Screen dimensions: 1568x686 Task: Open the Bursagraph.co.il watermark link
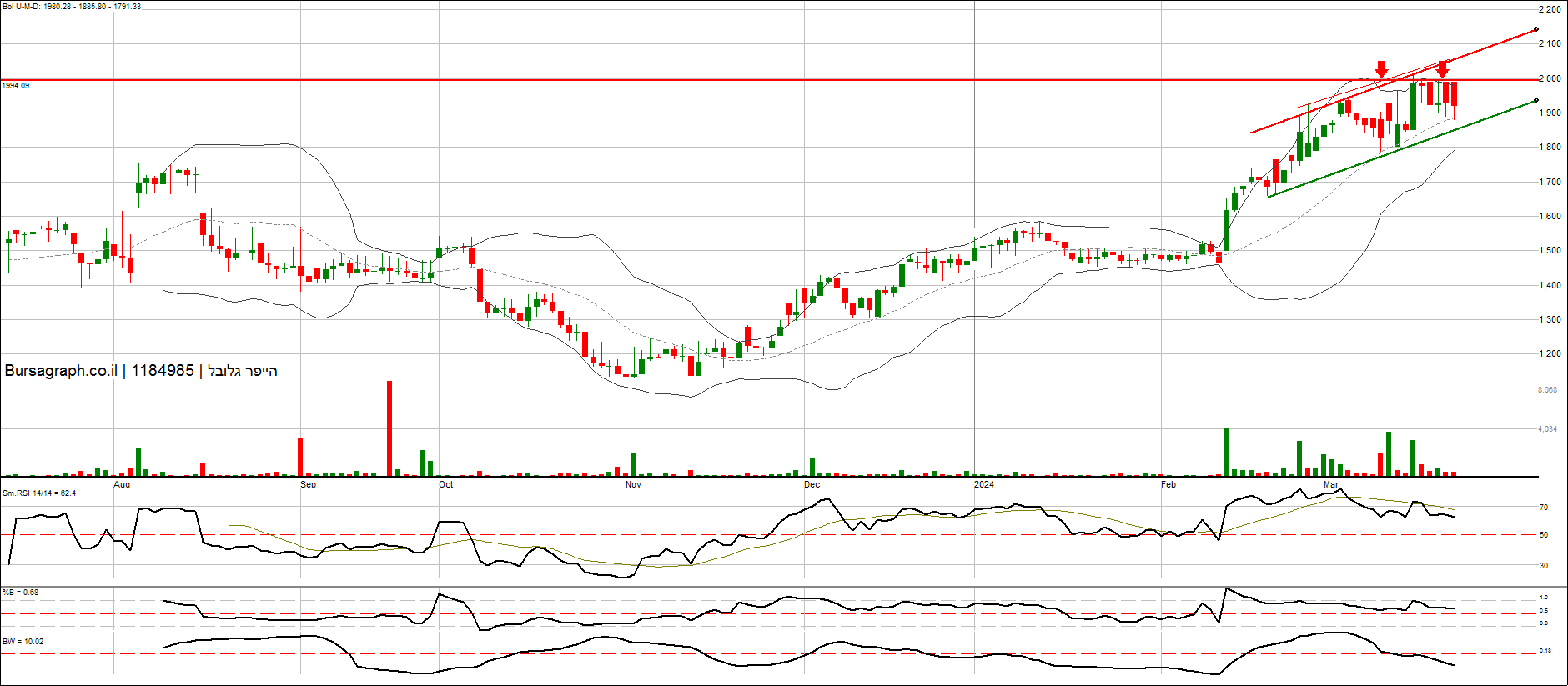click(x=60, y=371)
